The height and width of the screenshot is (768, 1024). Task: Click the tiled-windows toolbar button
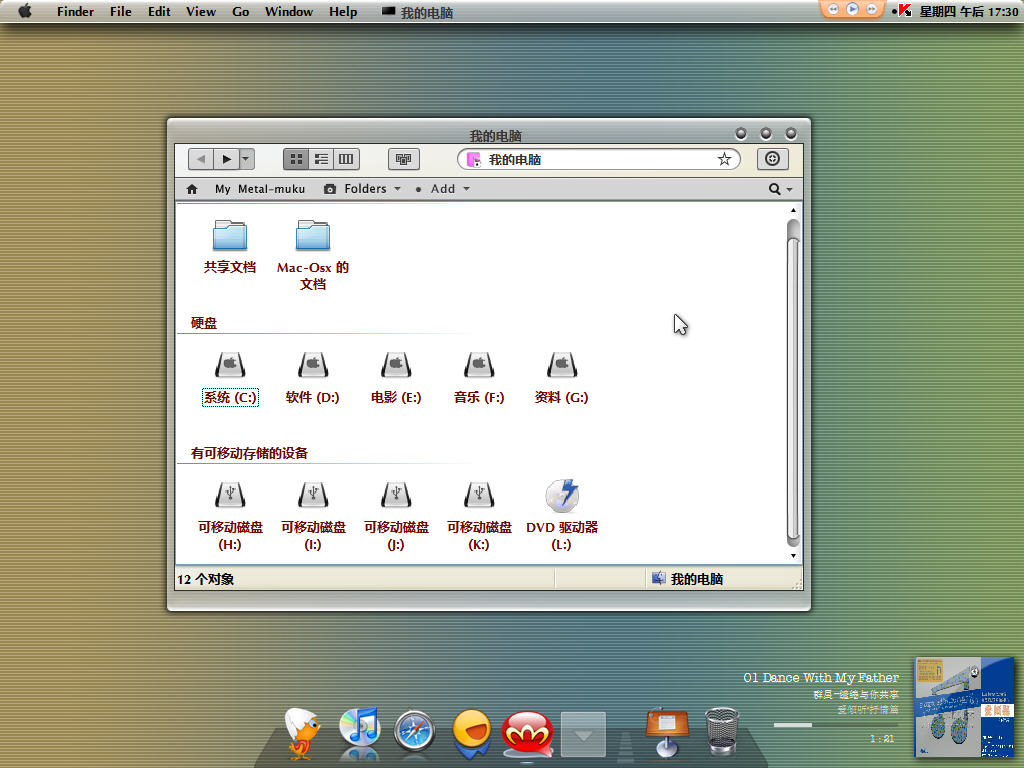[404, 159]
